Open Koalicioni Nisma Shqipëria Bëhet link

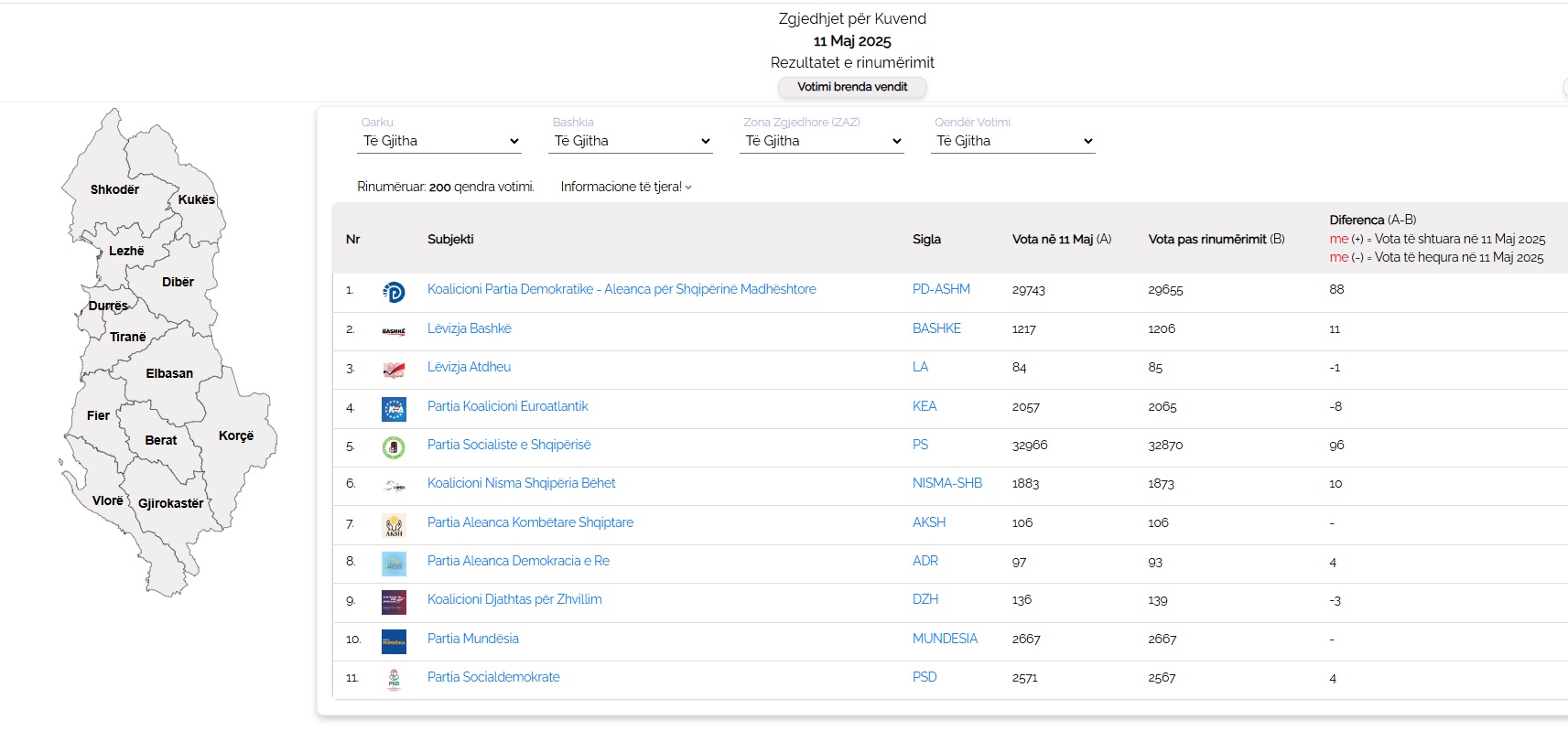click(521, 483)
